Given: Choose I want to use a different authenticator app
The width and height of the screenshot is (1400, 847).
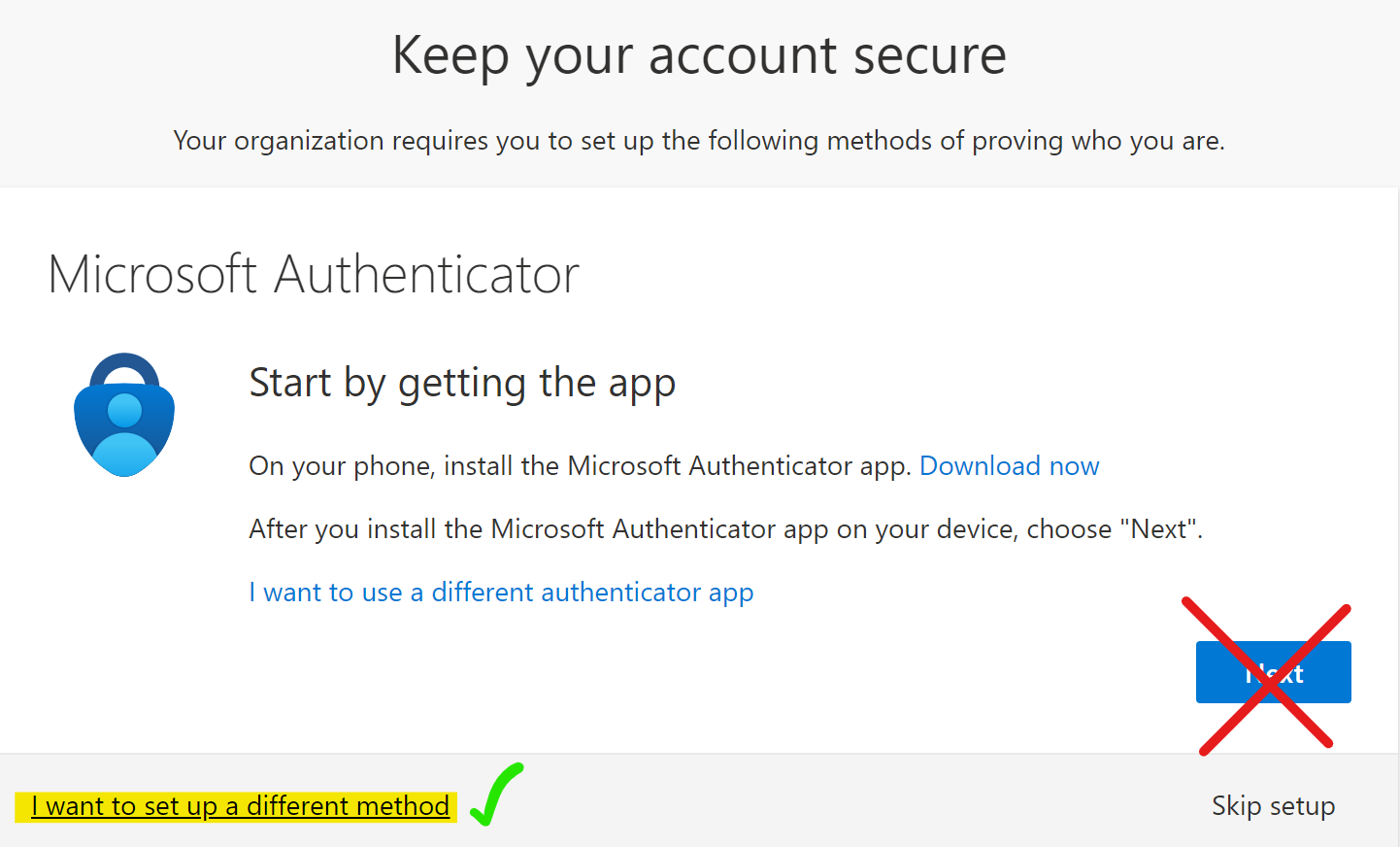Looking at the screenshot, I should coord(501,593).
